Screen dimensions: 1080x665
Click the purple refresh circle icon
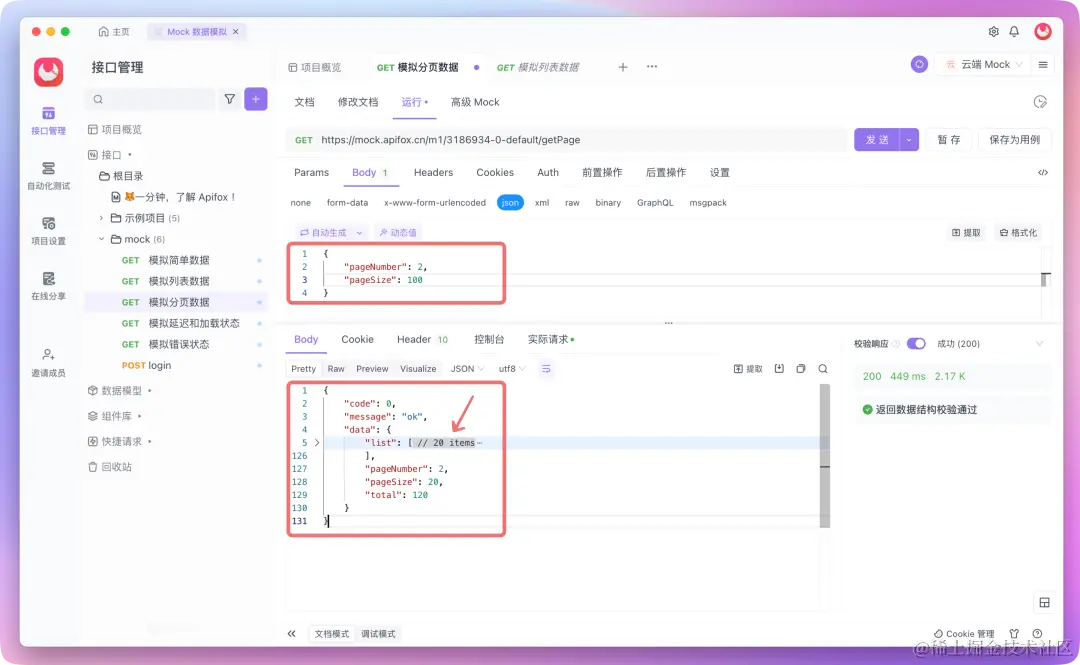[x=919, y=64]
